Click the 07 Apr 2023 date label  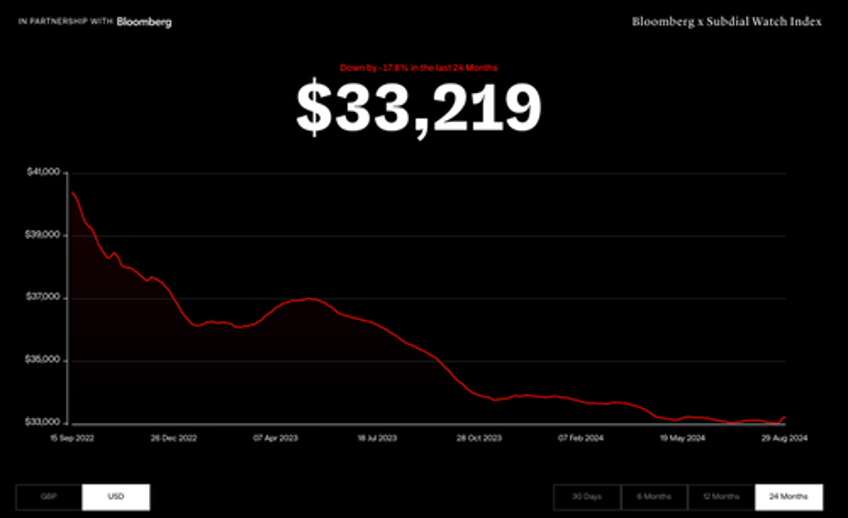(x=275, y=438)
